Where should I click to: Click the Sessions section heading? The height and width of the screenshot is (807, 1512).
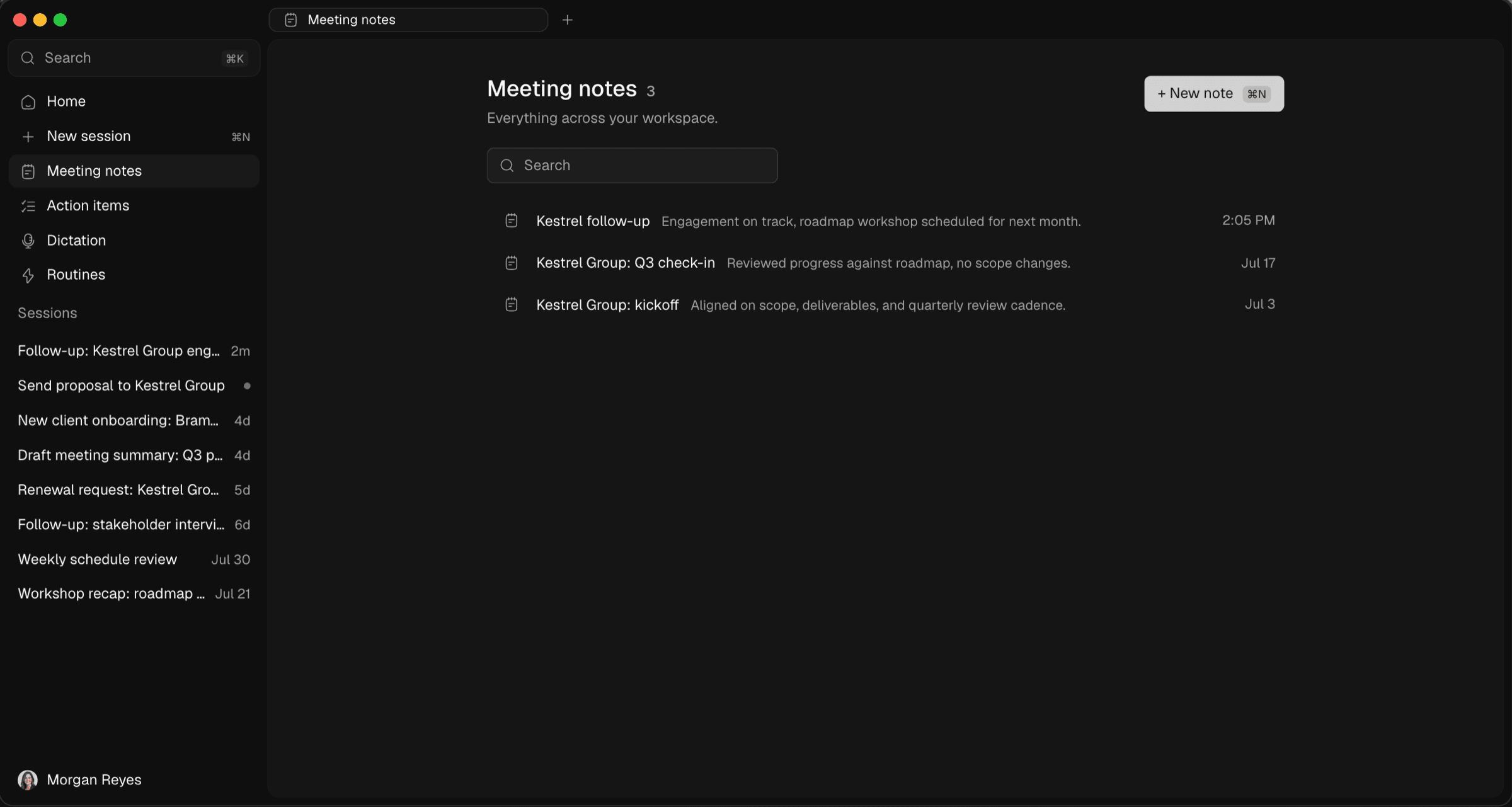point(47,313)
